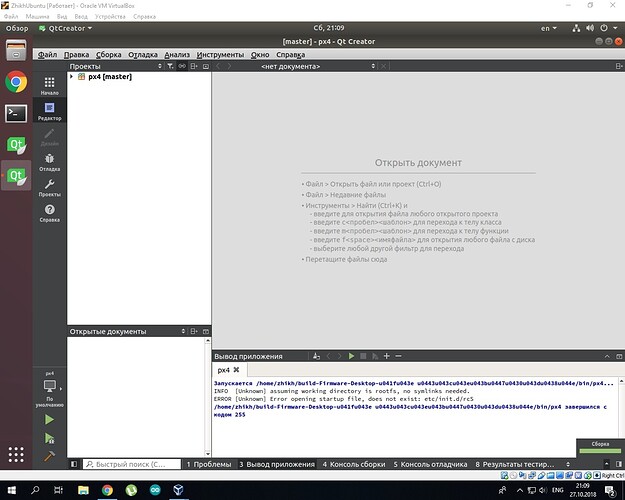Switch to 8 Результаты тестир... pane
This screenshot has height=500, width=625.
point(515,464)
